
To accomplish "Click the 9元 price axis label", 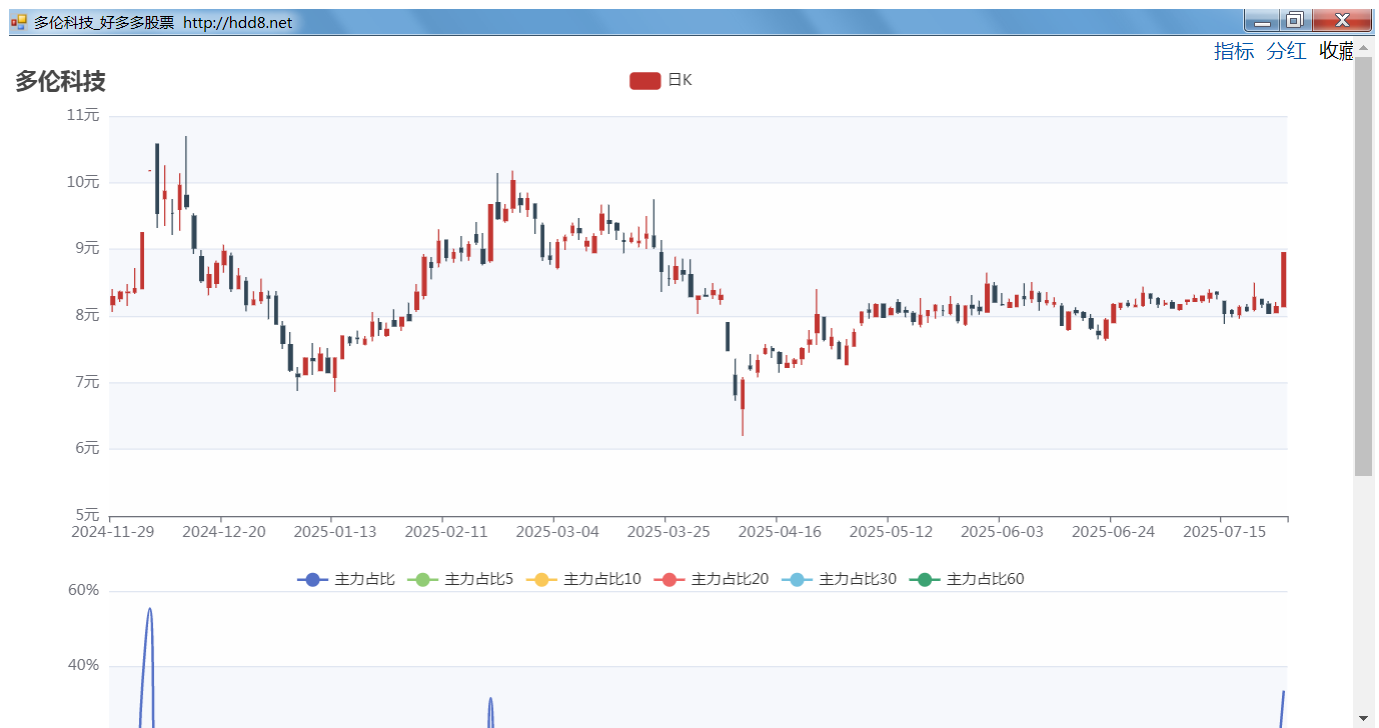I will pyautogui.click(x=87, y=248).
